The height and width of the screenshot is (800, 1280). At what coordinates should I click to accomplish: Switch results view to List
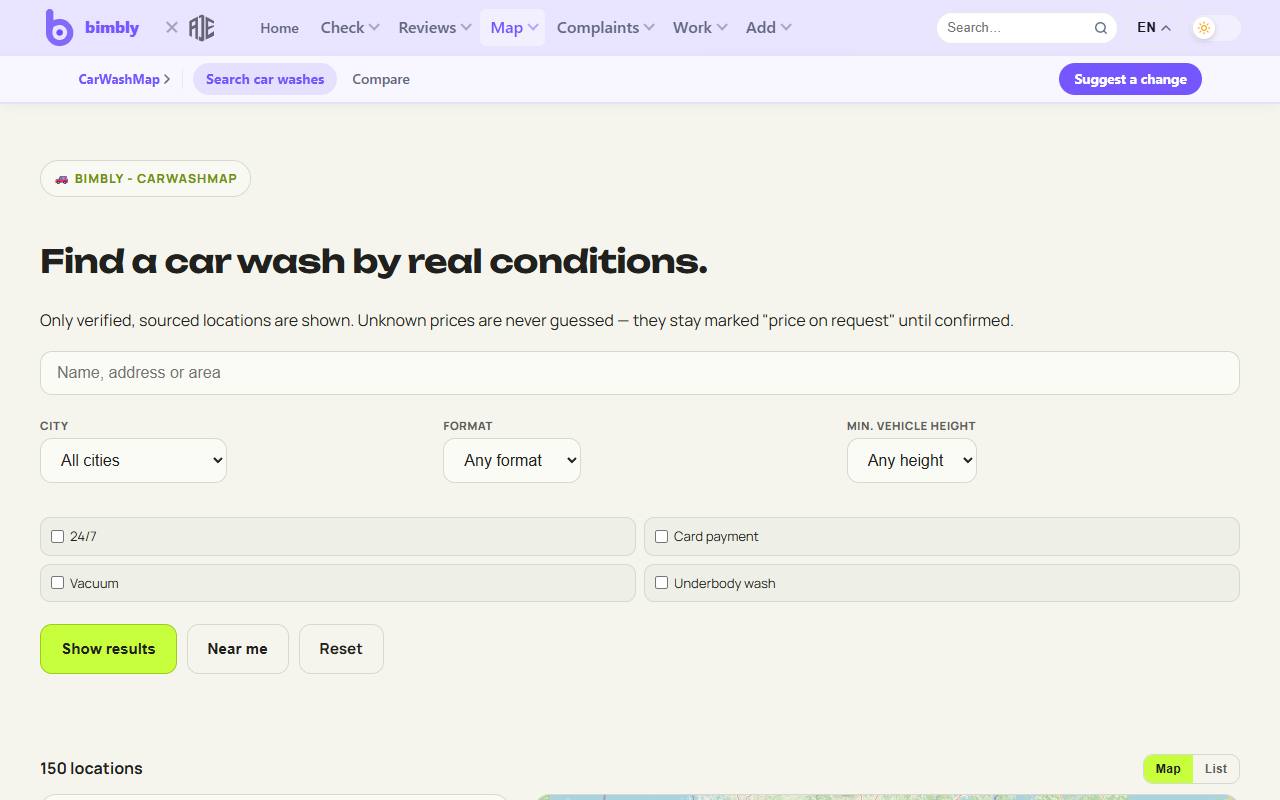tap(1216, 769)
